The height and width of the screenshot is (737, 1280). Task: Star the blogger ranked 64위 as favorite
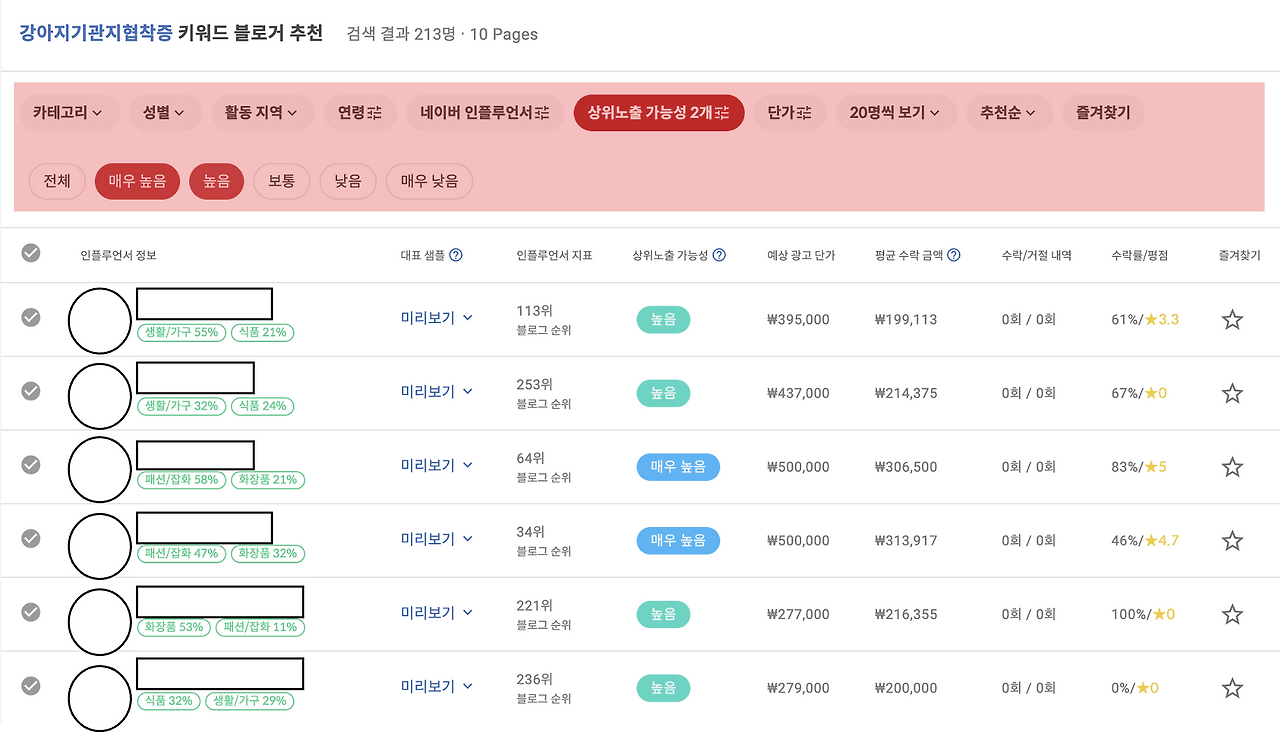(1232, 466)
